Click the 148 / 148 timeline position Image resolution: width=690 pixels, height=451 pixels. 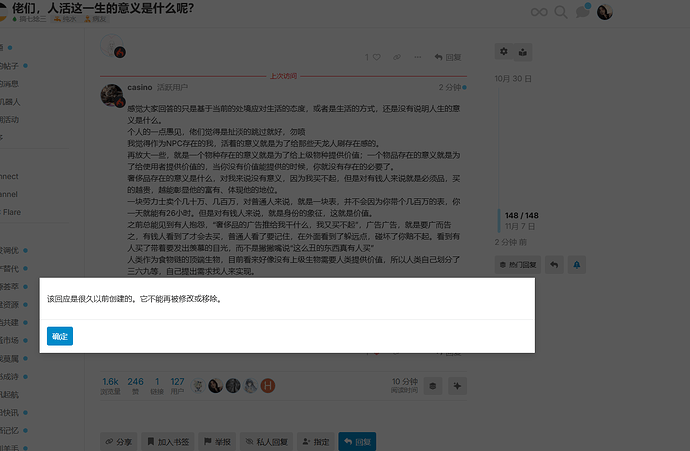tap(521, 216)
